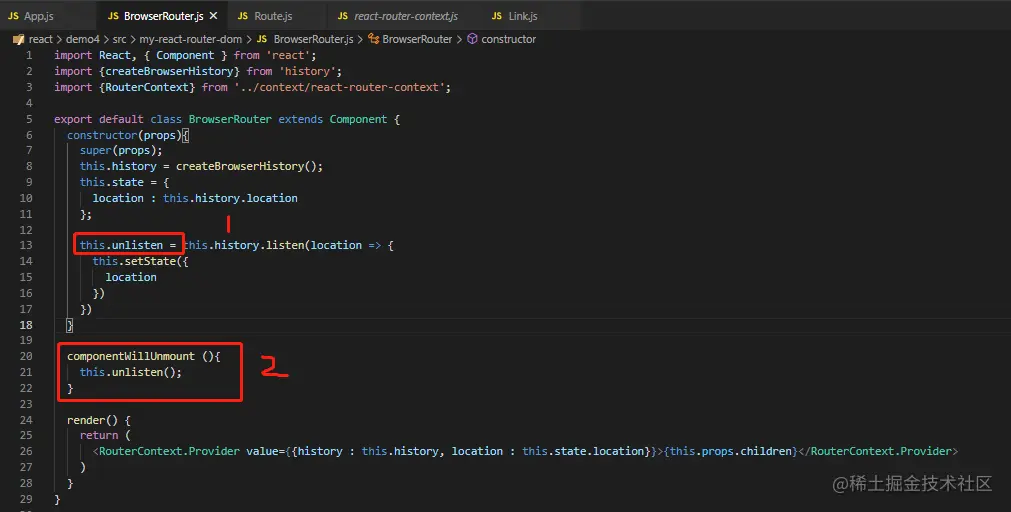Image resolution: width=1011 pixels, height=512 pixels.
Task: Click the JS icon on App.js tab
Action: (x=14, y=15)
